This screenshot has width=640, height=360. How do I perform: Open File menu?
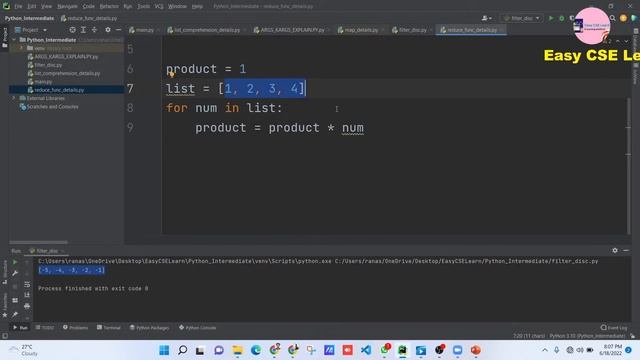point(18,6)
